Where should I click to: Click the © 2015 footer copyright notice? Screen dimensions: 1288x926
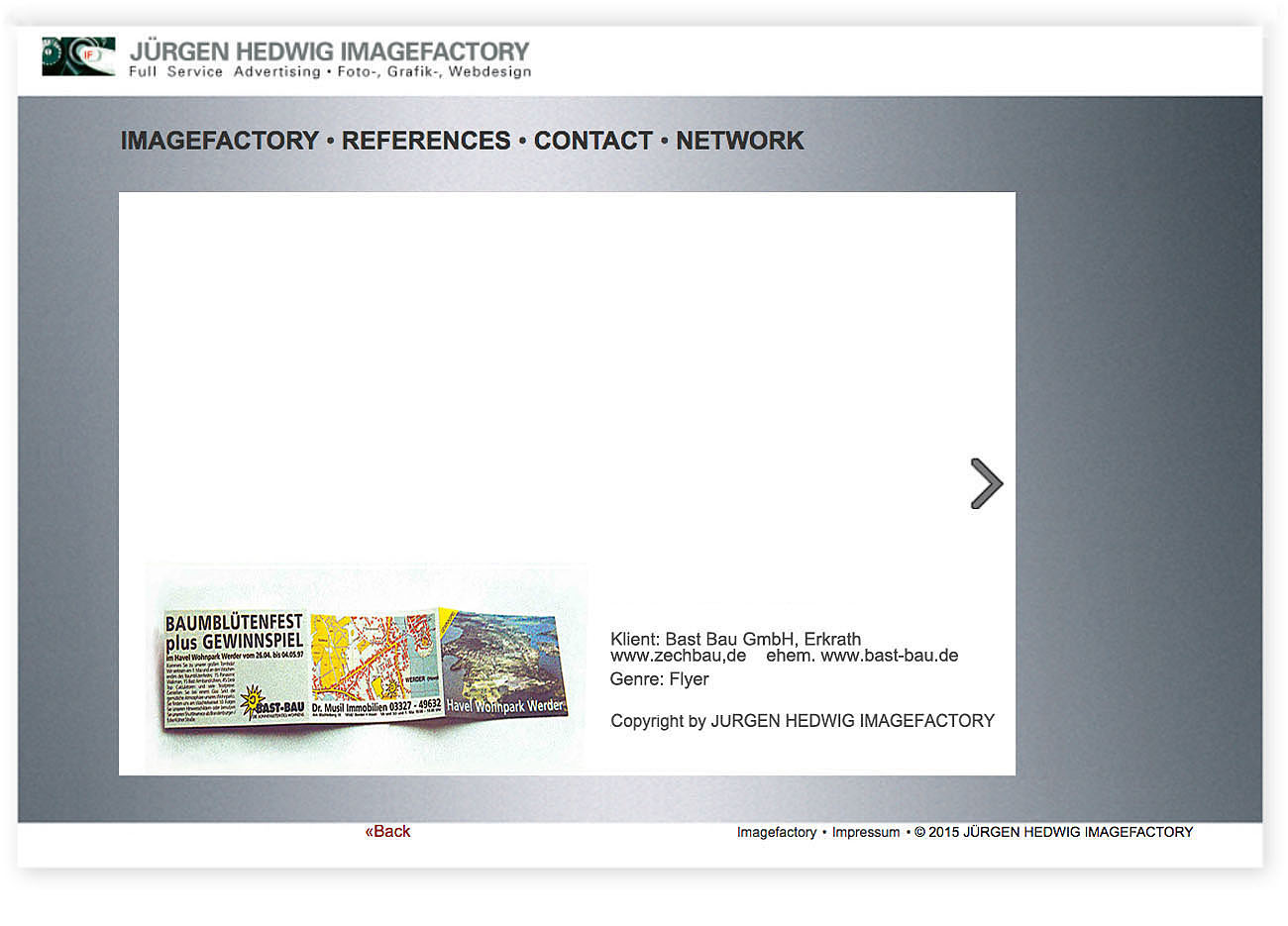tap(1053, 832)
